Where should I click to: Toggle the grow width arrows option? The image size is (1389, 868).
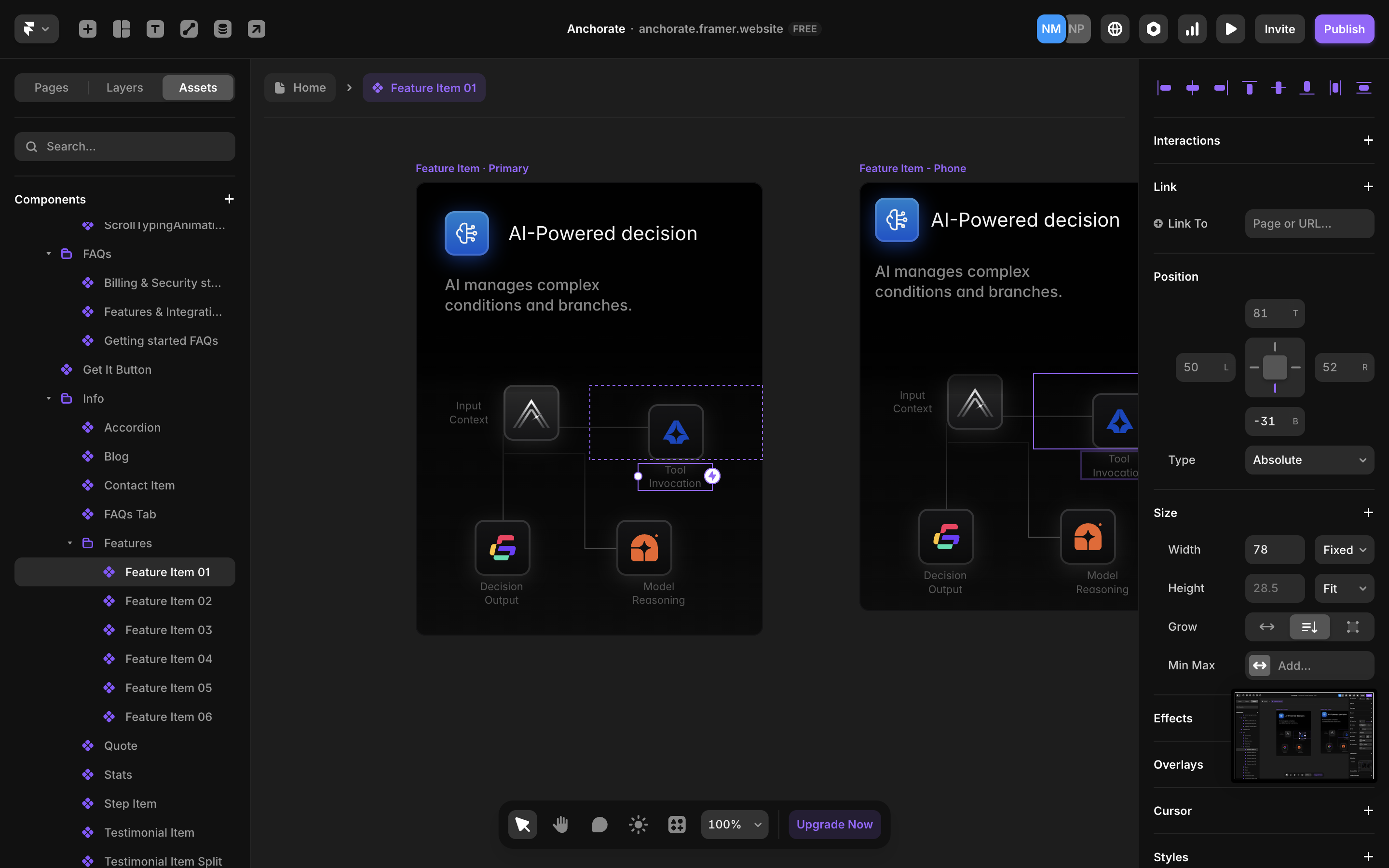(x=1266, y=627)
